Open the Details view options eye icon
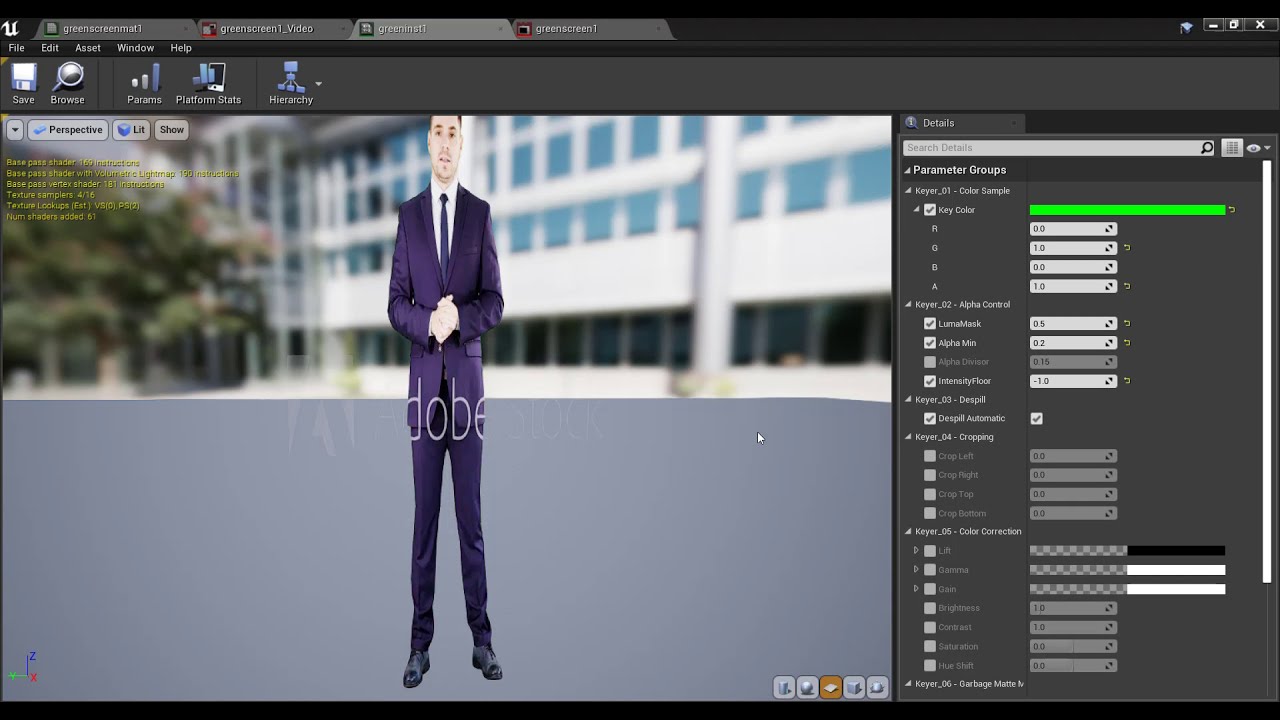Image resolution: width=1280 pixels, height=720 pixels. 1256,148
